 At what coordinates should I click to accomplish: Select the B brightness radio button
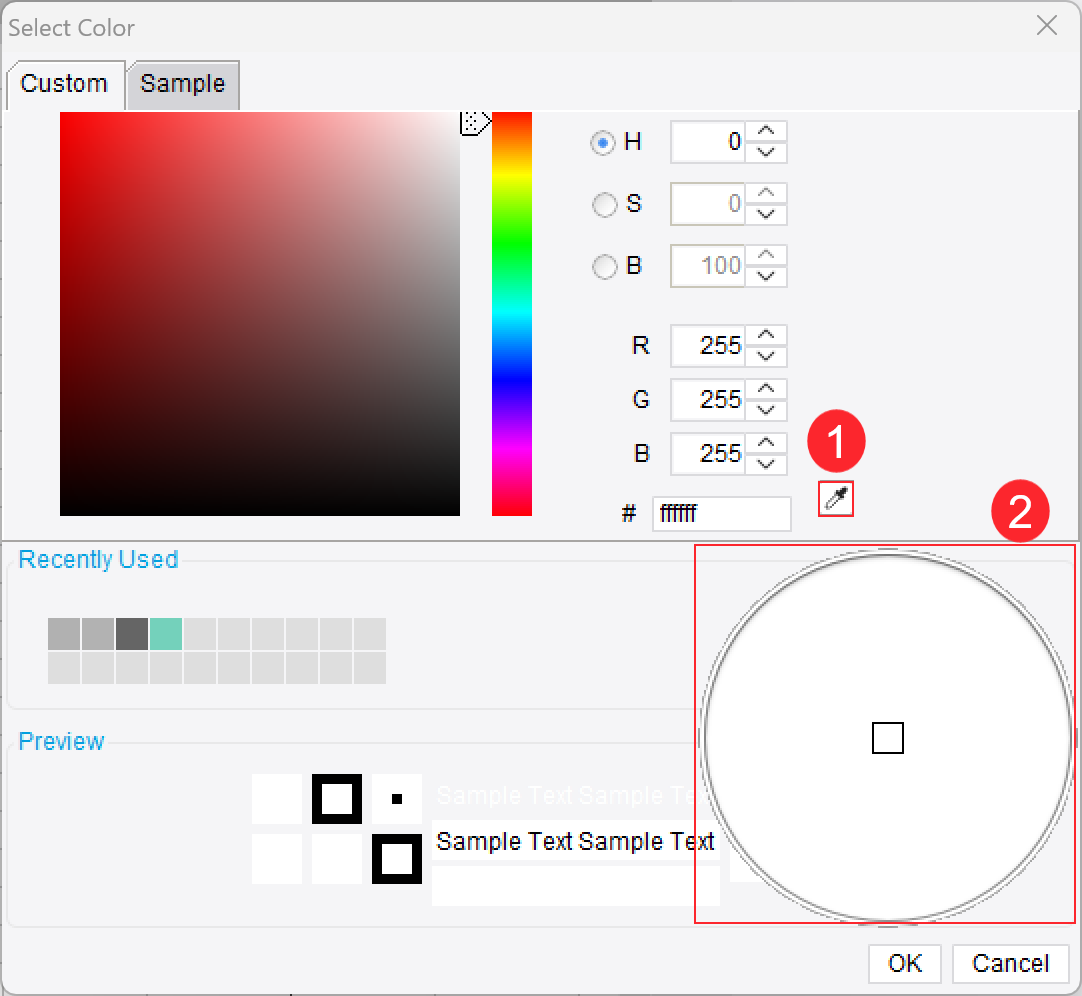tap(604, 266)
